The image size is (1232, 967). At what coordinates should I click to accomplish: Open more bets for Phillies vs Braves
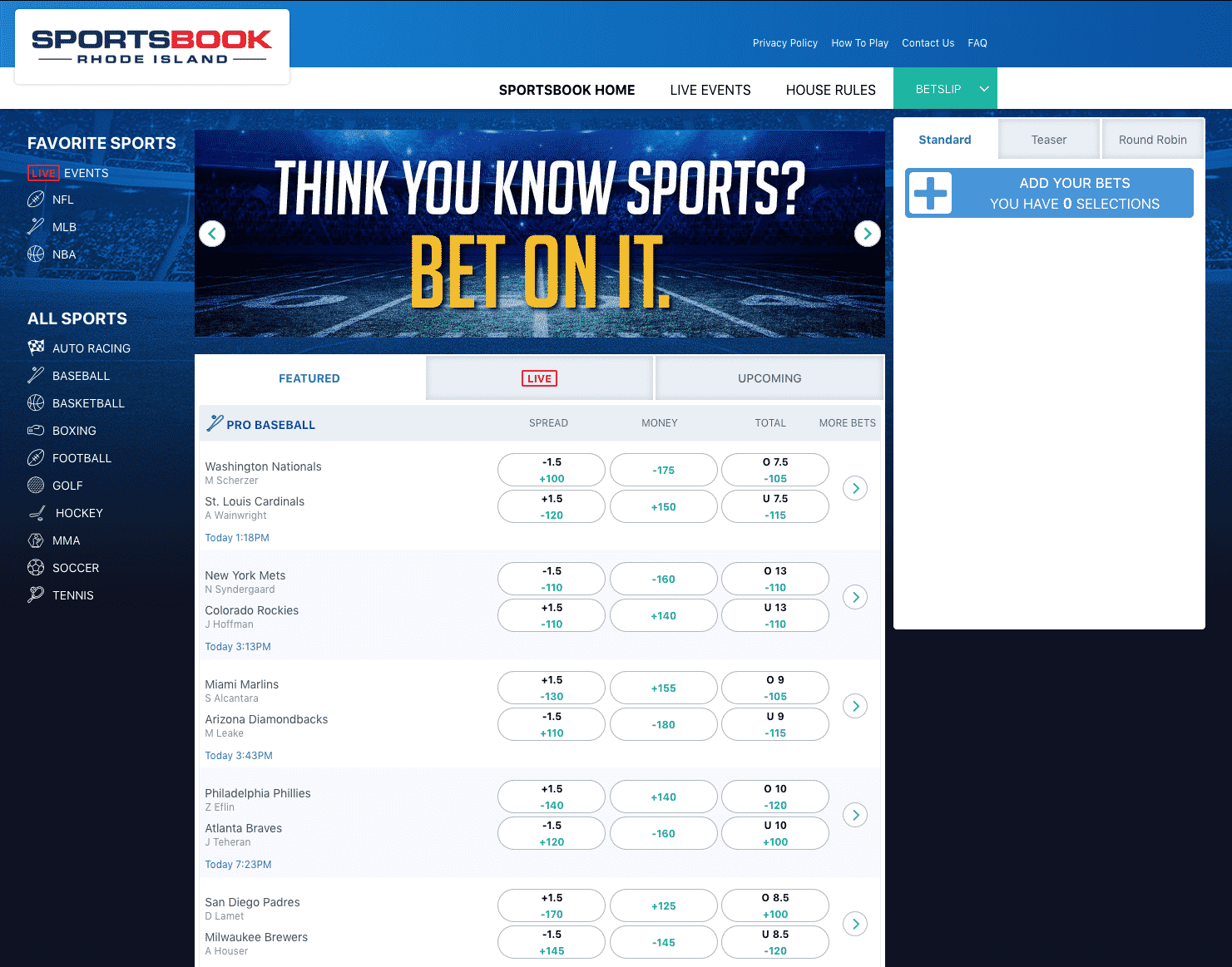coord(855,815)
